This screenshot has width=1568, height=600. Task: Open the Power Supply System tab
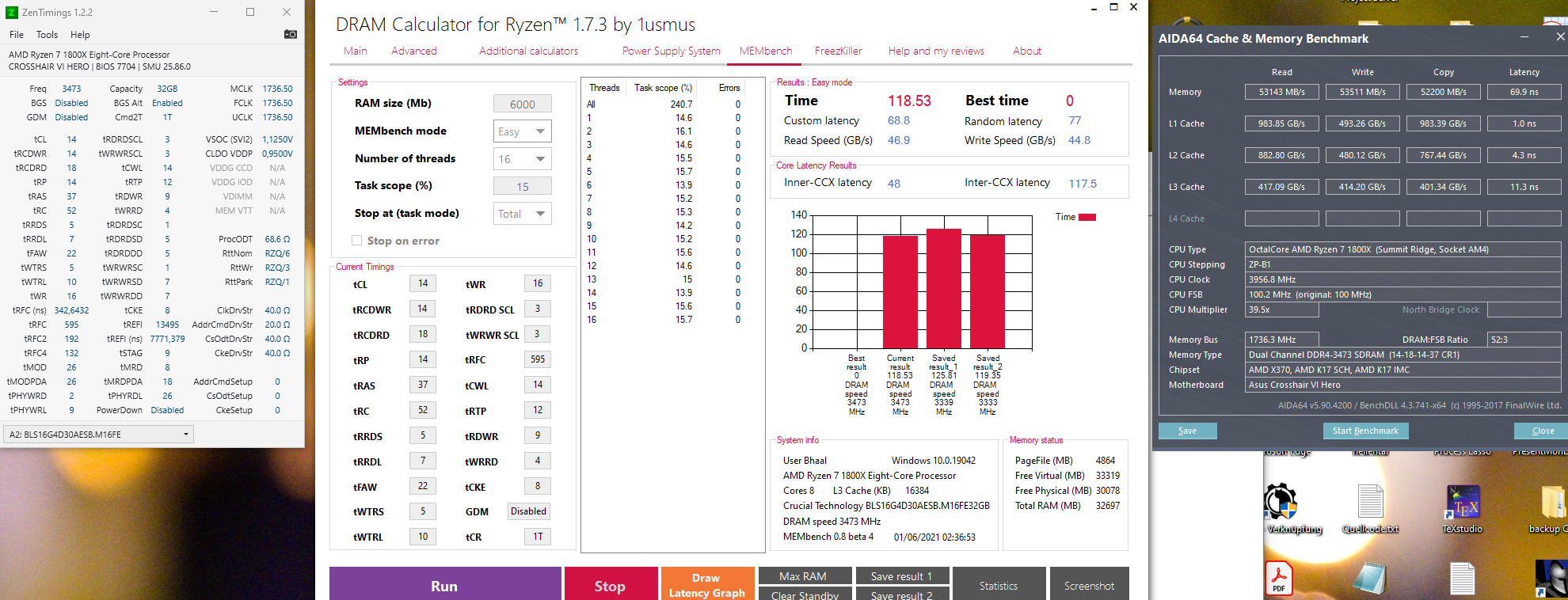coord(671,51)
